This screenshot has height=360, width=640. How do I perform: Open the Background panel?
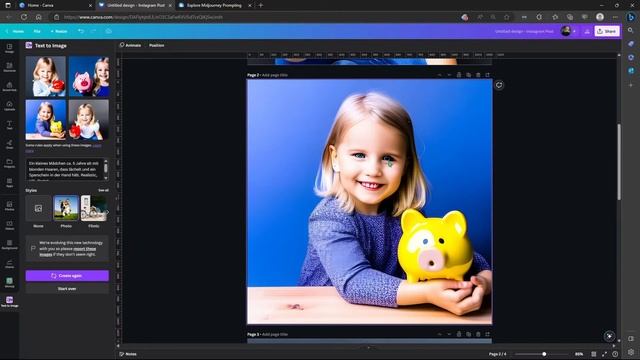[9, 244]
